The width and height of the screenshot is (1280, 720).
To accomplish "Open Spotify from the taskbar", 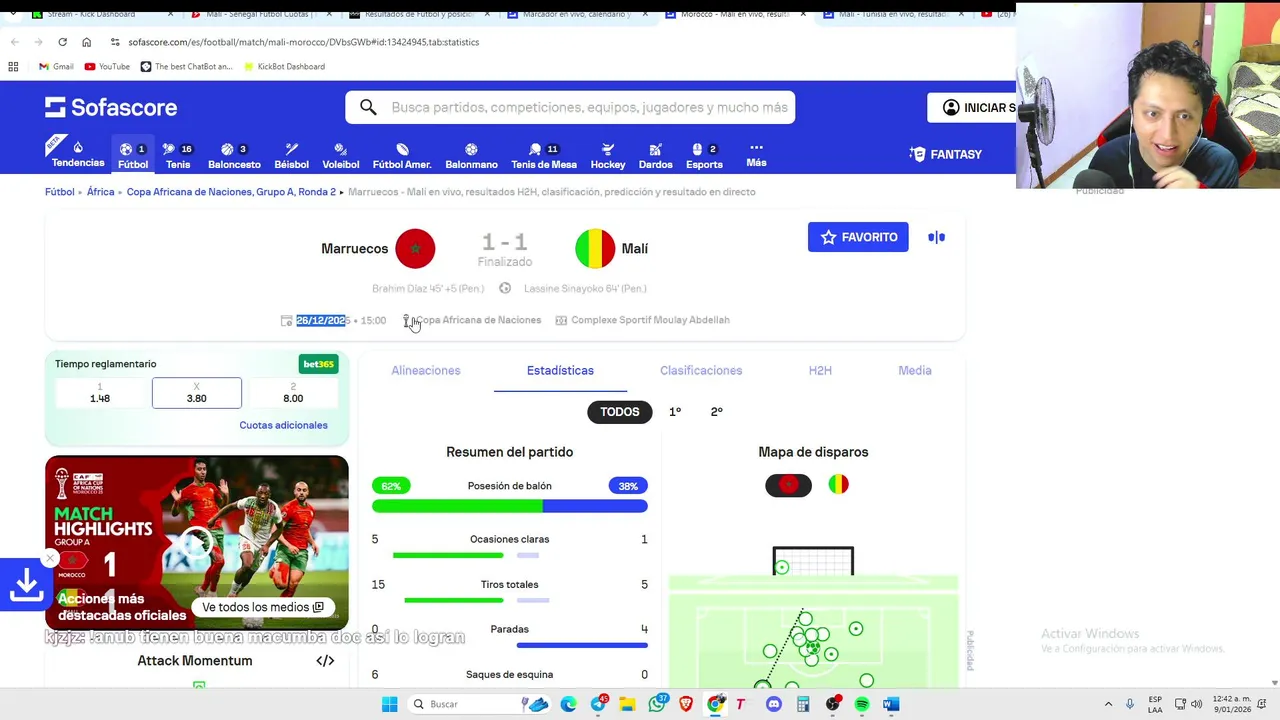I will [x=862, y=704].
